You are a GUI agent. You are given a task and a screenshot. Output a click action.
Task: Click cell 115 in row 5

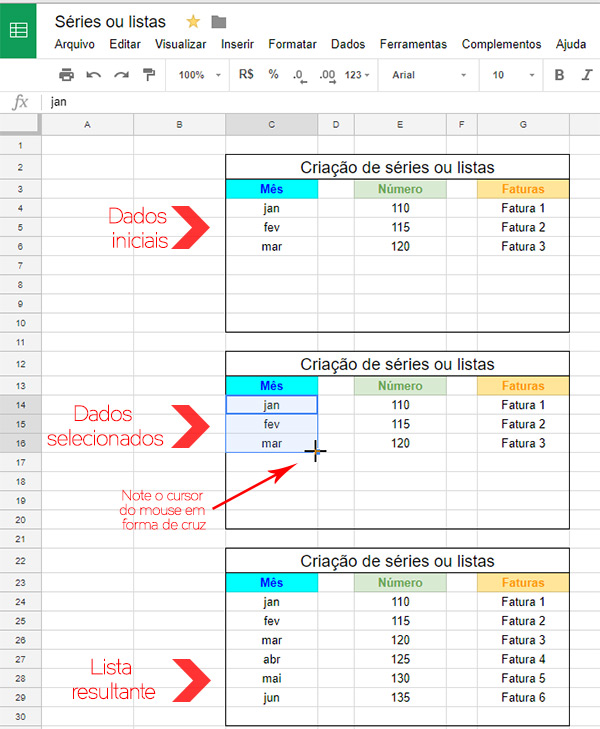click(x=400, y=227)
